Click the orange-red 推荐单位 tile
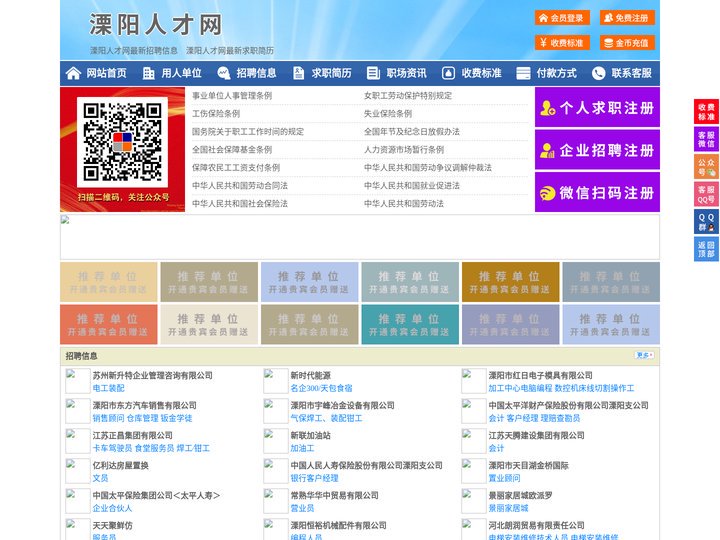 coord(108,325)
